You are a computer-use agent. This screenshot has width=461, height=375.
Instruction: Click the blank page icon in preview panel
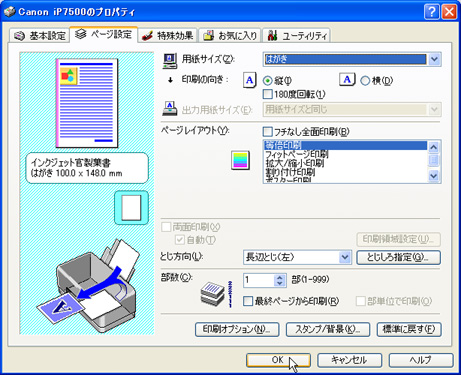point(131,208)
